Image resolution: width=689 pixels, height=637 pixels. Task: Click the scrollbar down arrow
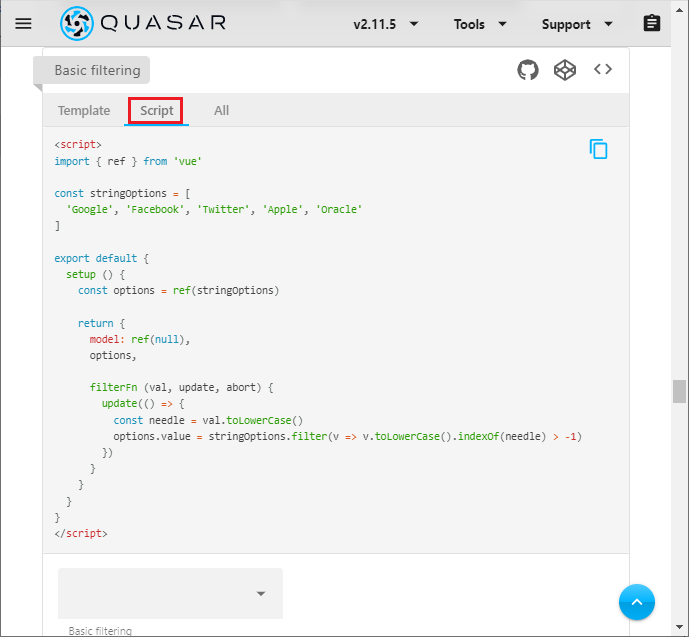pyautogui.click(x=679, y=627)
